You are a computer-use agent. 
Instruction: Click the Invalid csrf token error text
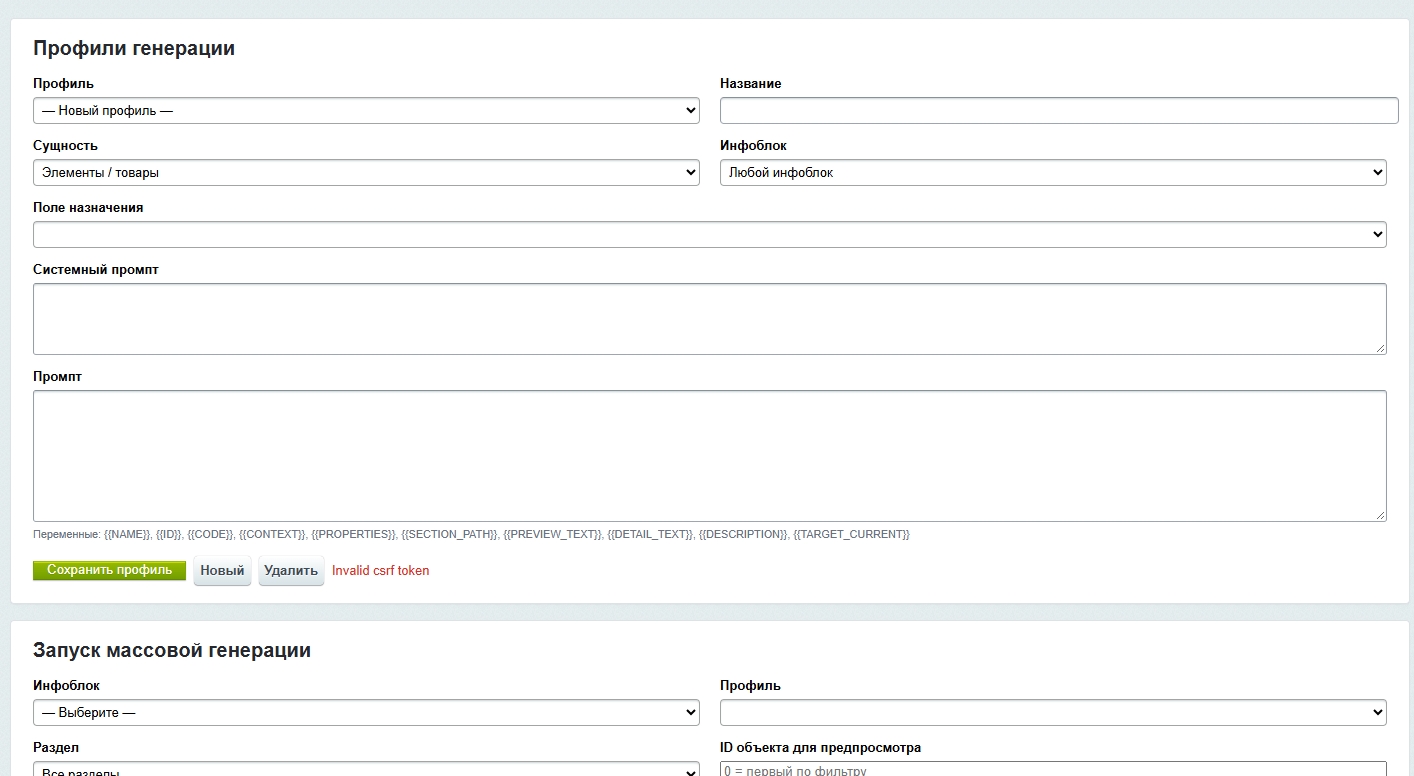[381, 571]
